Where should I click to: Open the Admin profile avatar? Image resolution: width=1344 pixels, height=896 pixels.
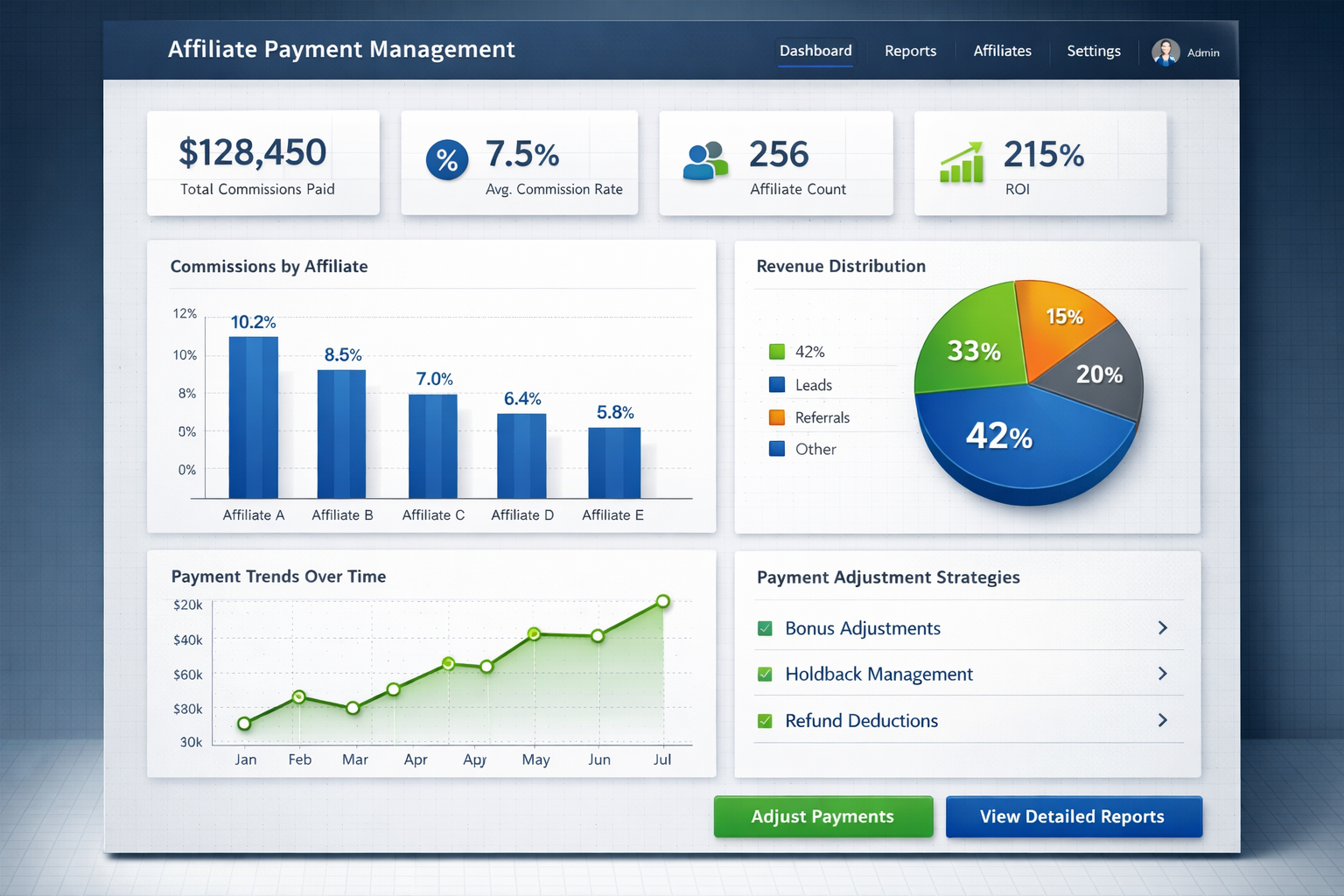point(1165,52)
